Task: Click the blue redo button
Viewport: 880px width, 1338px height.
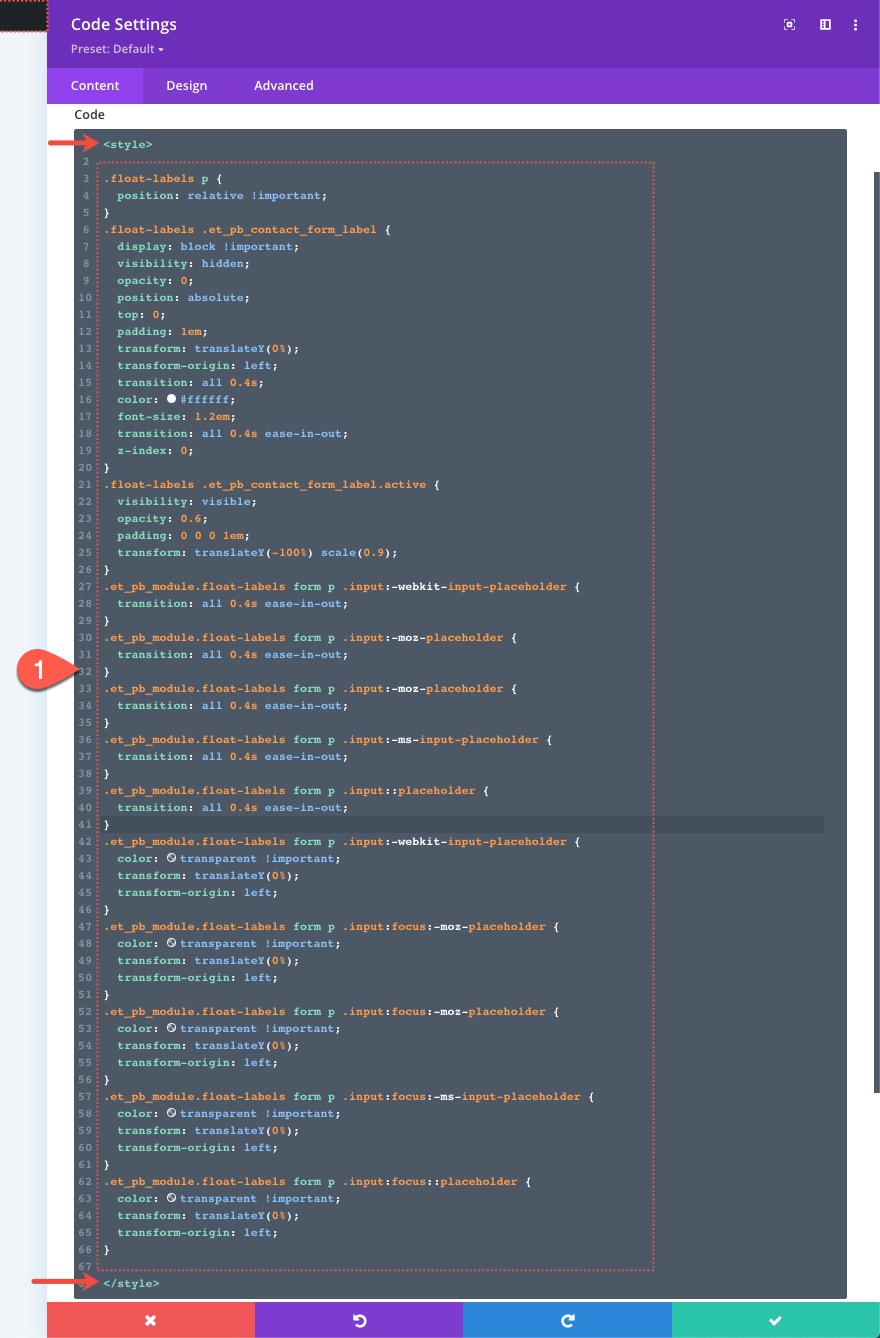Action: click(x=567, y=1320)
